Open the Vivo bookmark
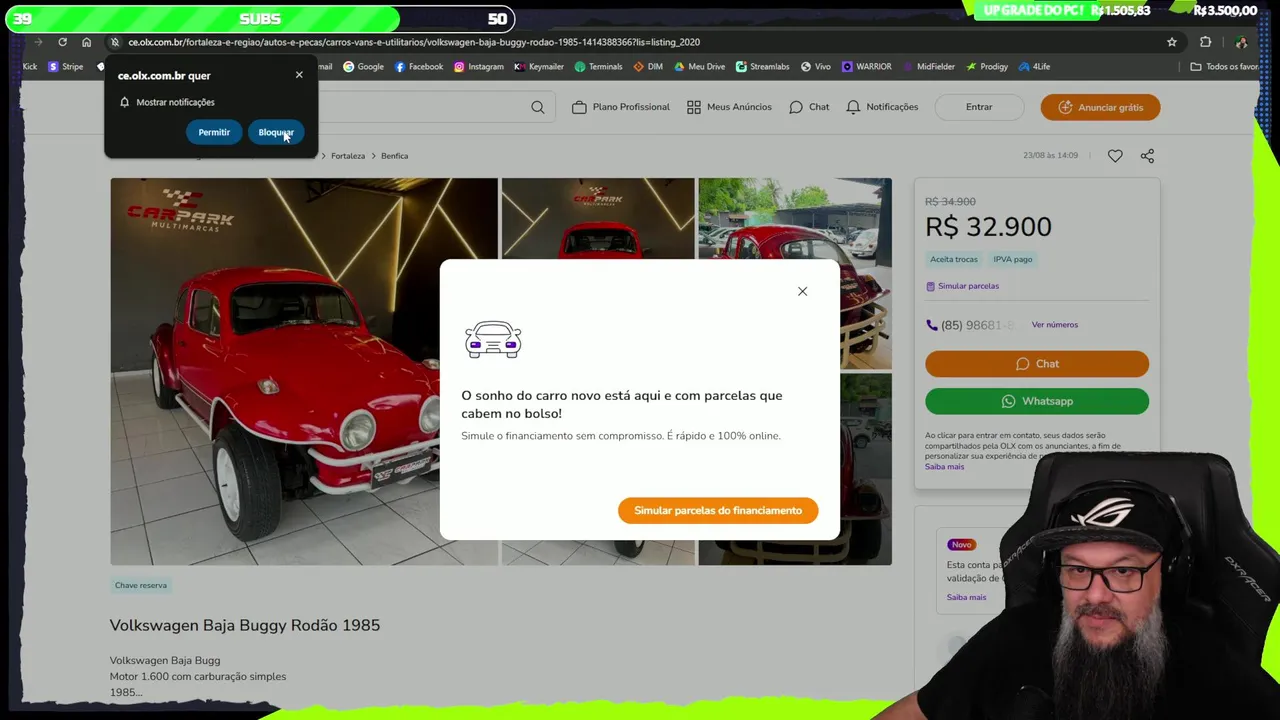 click(x=815, y=67)
